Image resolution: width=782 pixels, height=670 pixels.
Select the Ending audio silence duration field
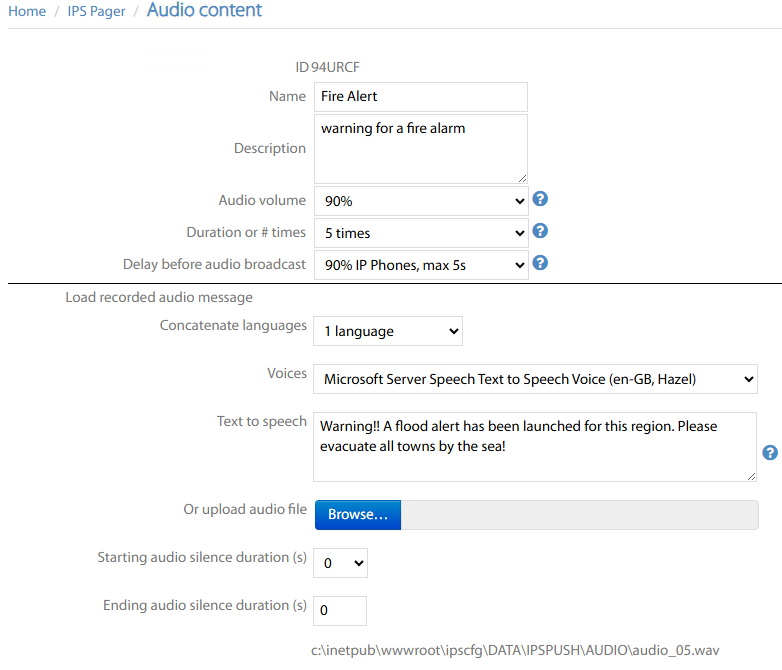(x=340, y=610)
